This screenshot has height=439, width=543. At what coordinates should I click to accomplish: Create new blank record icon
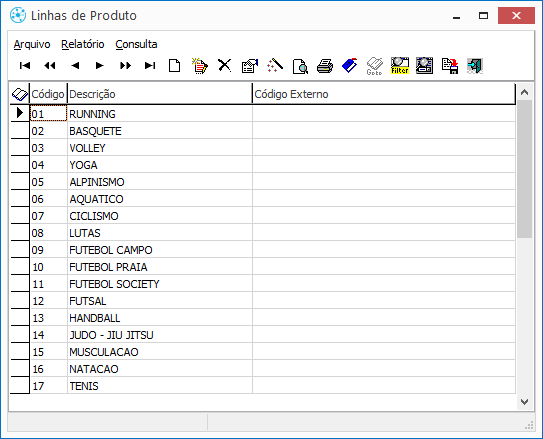click(175, 65)
